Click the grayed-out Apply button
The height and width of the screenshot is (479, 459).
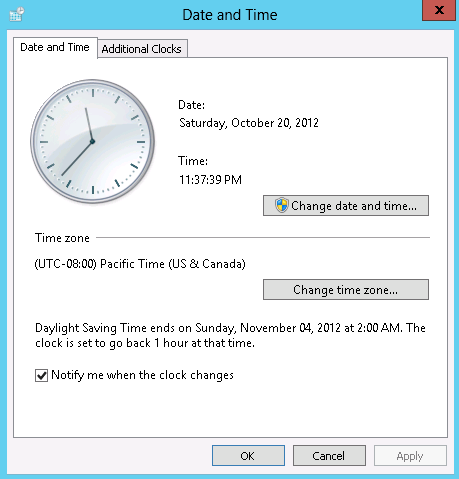click(x=410, y=455)
